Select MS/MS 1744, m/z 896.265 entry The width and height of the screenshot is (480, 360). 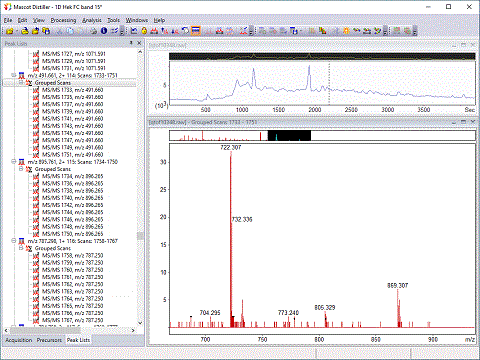pyautogui.click(x=73, y=212)
